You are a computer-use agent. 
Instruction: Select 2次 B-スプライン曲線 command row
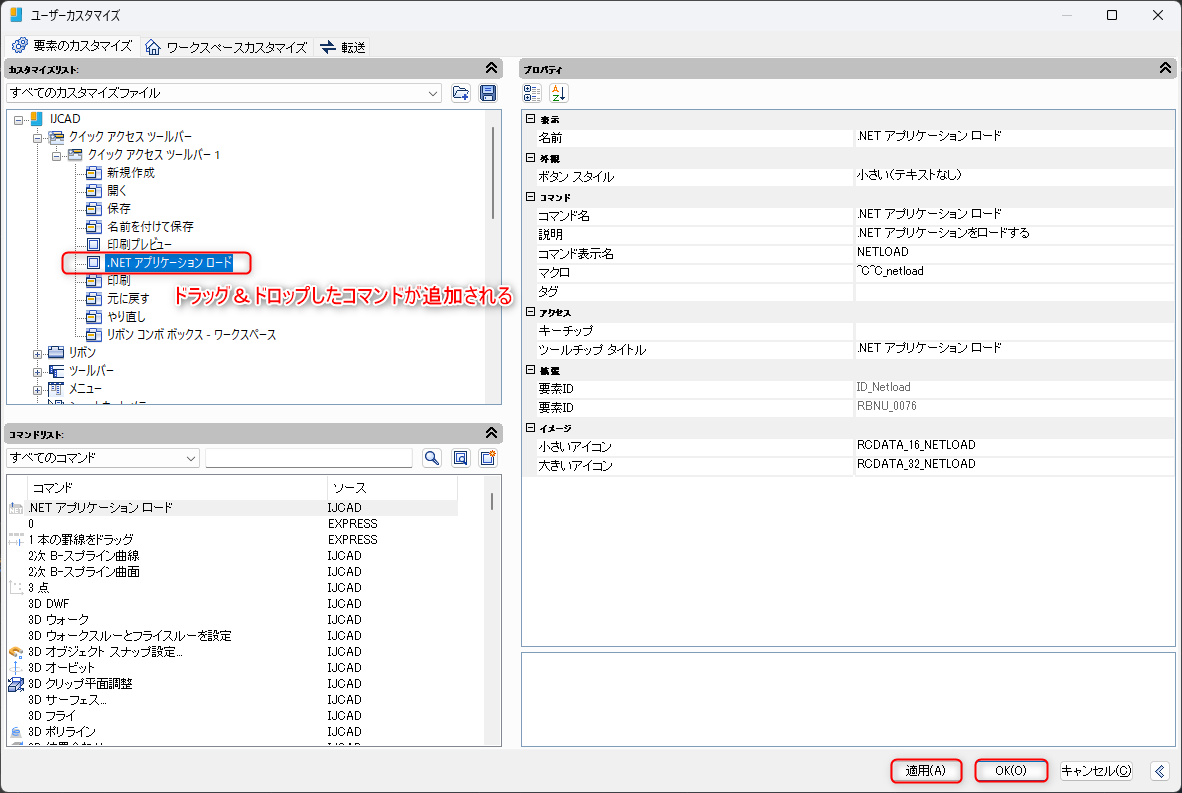pos(232,556)
